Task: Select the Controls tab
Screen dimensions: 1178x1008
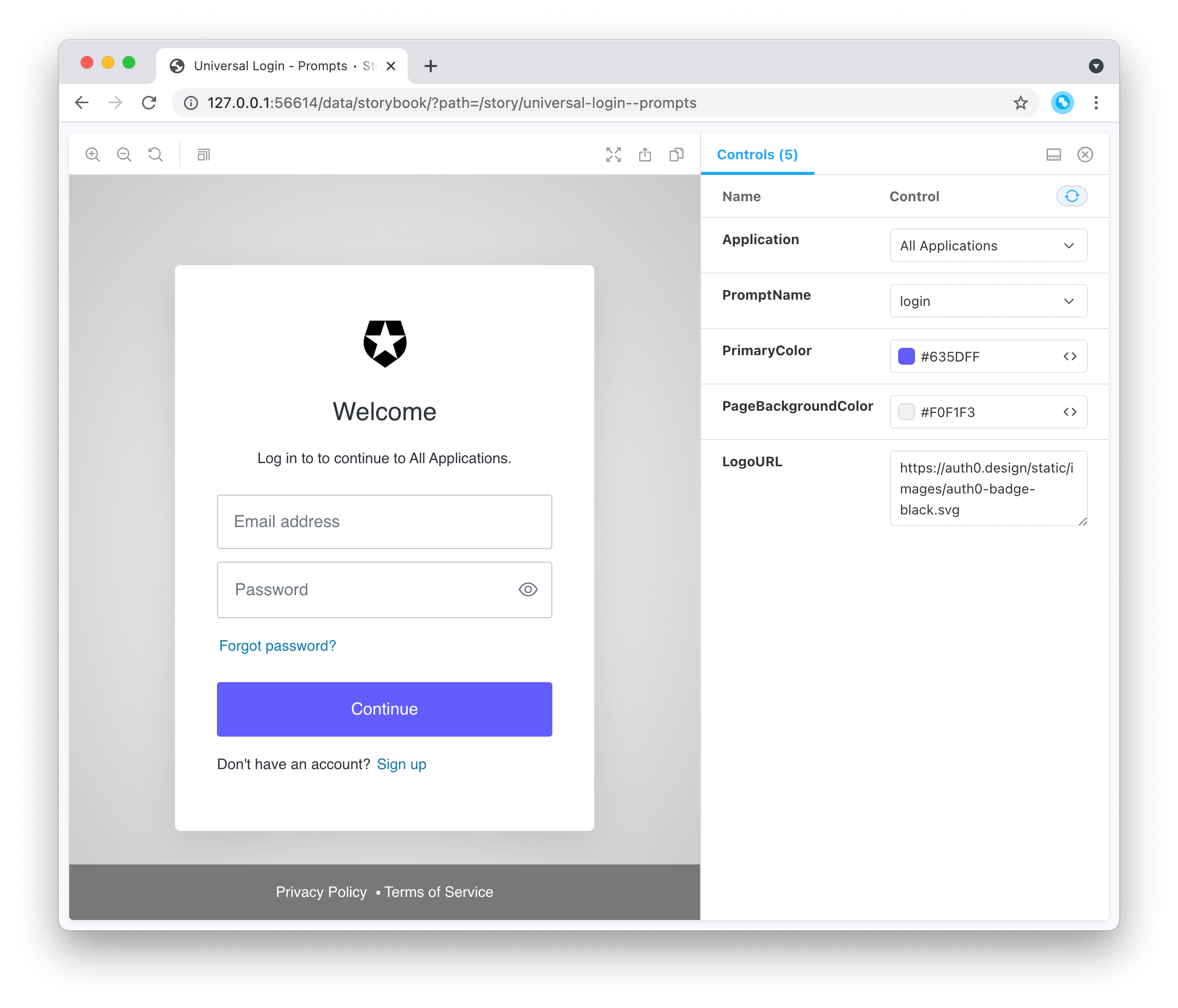Action: pos(758,154)
